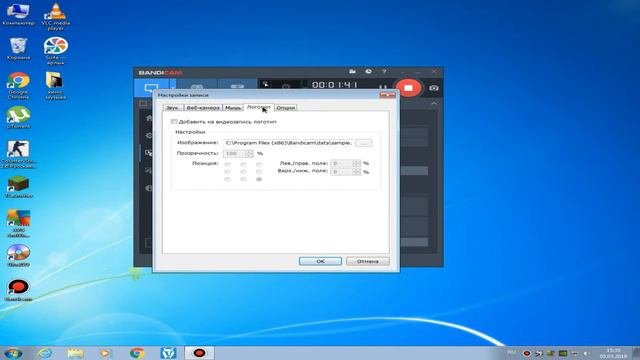Select top-left logo position radio button

coord(228,164)
